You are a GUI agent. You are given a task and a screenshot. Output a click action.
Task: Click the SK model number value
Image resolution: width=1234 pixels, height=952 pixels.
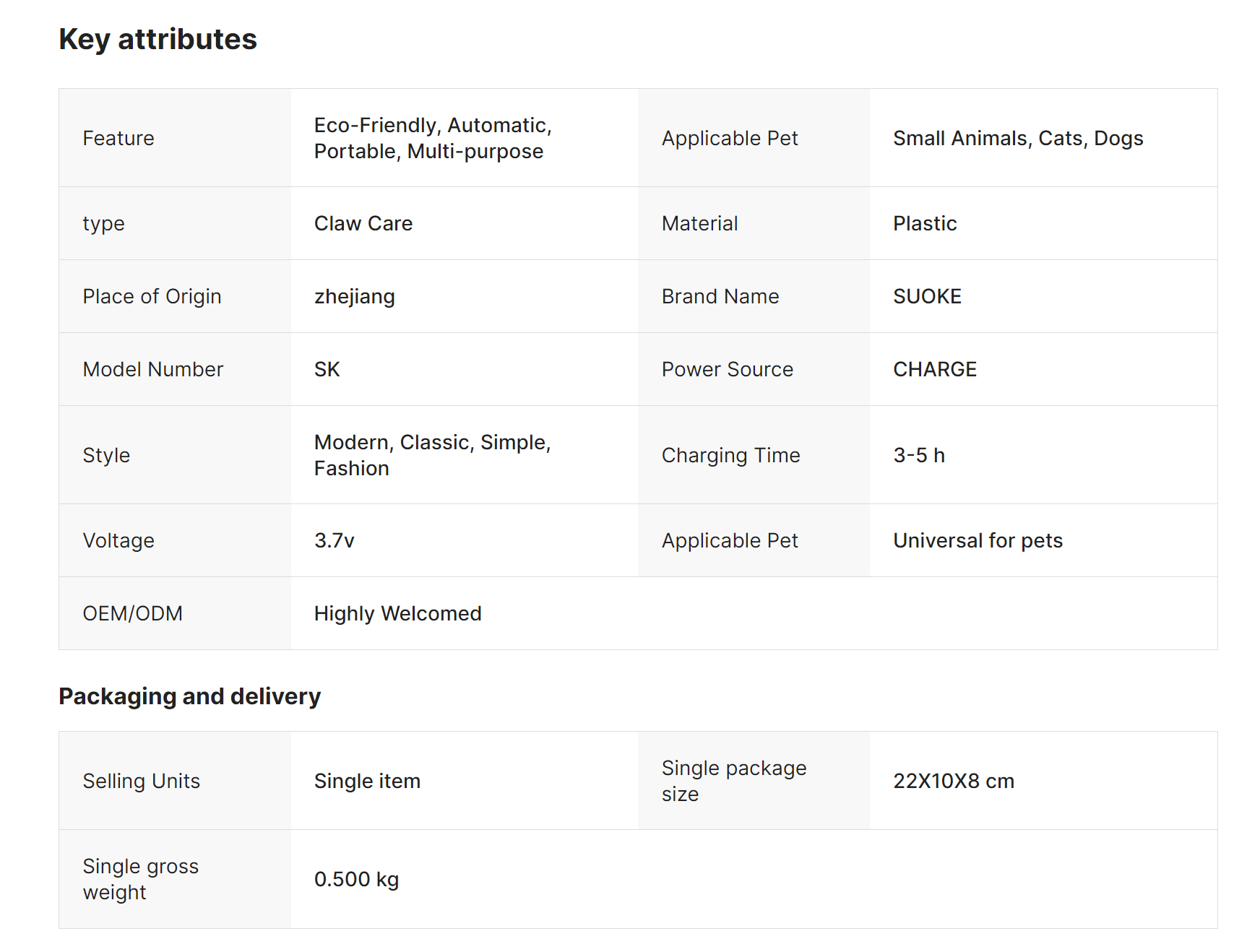click(327, 369)
